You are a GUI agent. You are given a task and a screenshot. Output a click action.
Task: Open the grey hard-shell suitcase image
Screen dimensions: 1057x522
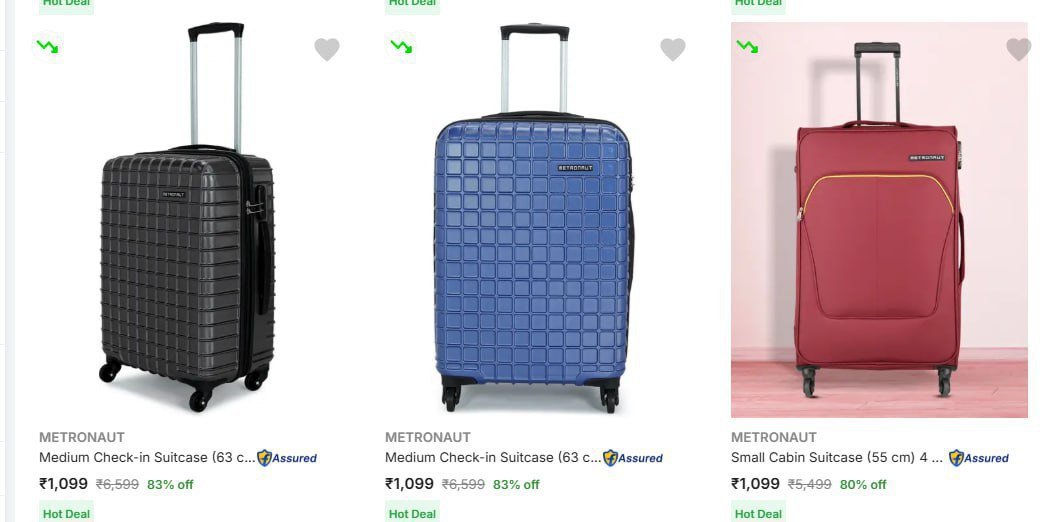click(187, 220)
